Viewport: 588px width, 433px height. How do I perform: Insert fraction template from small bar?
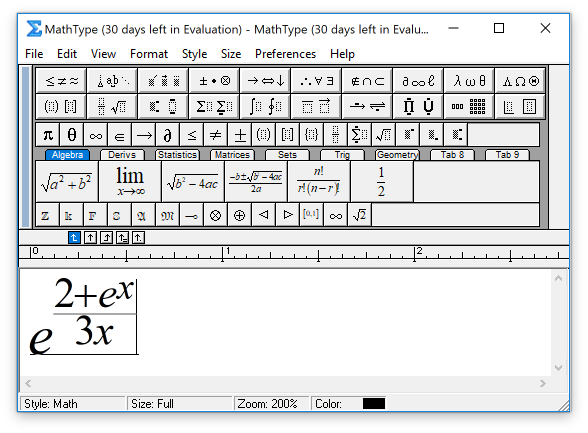pos(336,135)
